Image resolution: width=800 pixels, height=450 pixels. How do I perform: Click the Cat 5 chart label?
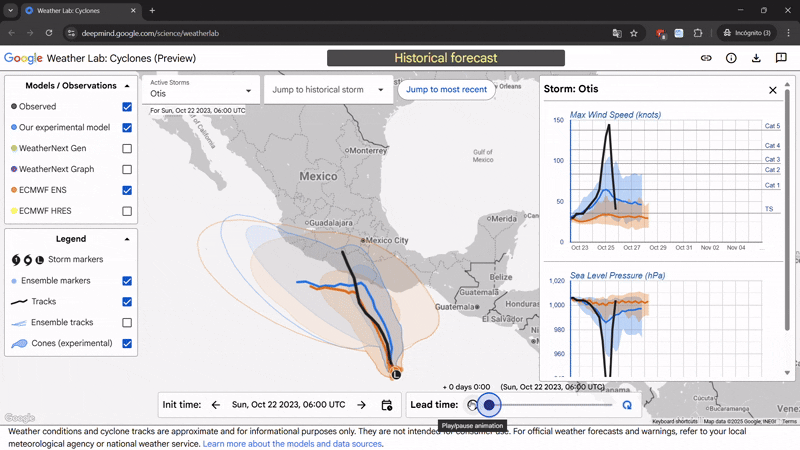pyautogui.click(x=772, y=126)
